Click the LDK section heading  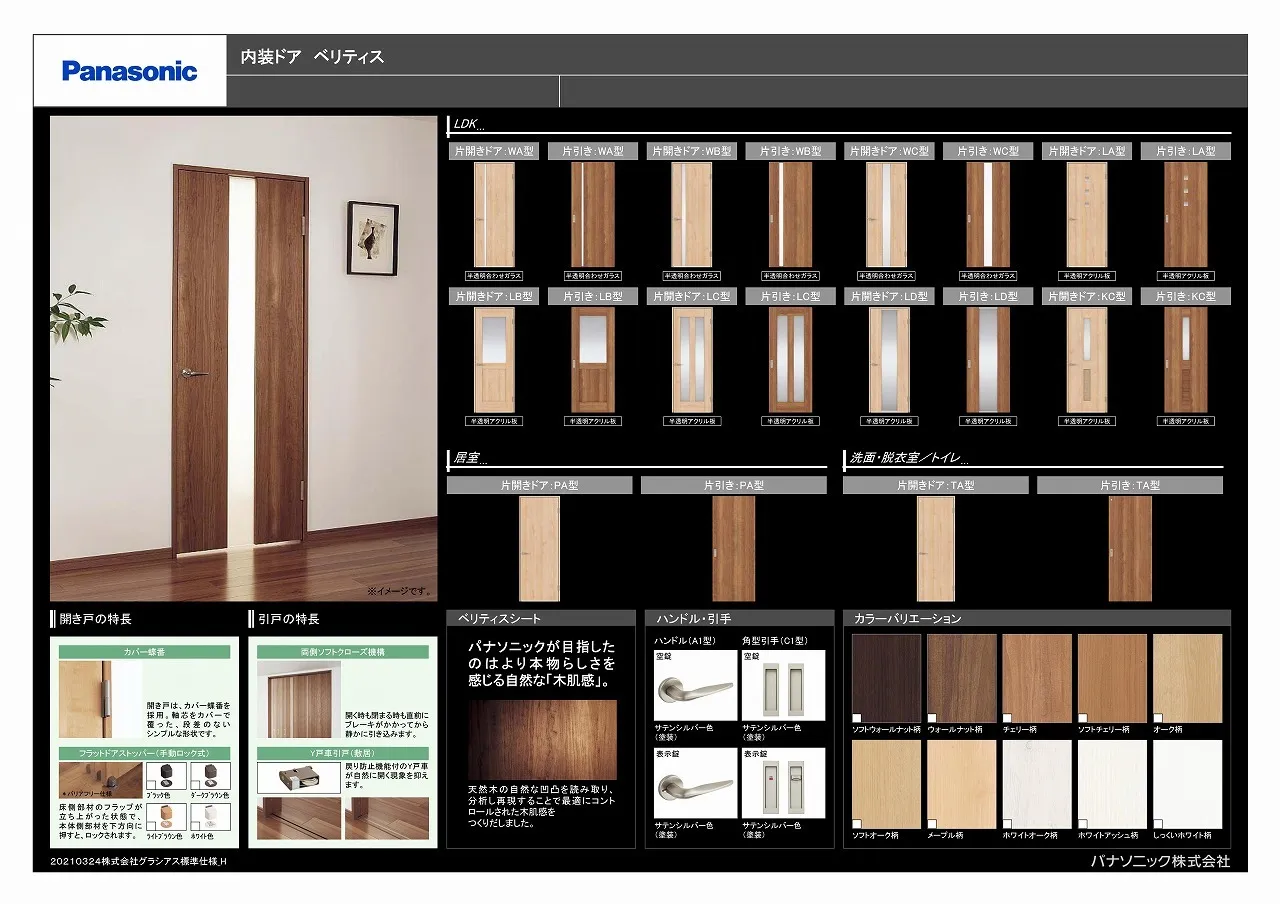pyautogui.click(x=469, y=124)
